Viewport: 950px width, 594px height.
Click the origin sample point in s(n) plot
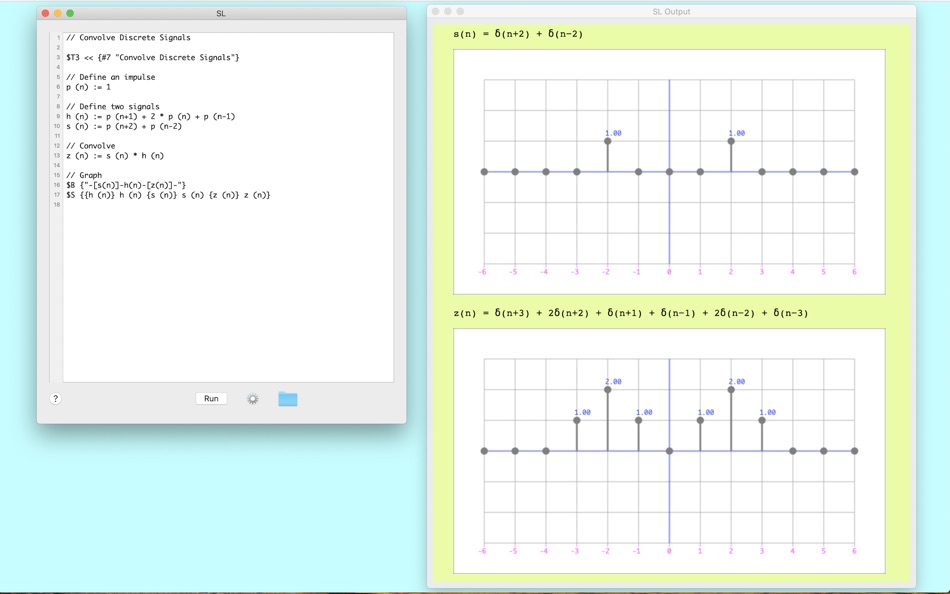[669, 172]
